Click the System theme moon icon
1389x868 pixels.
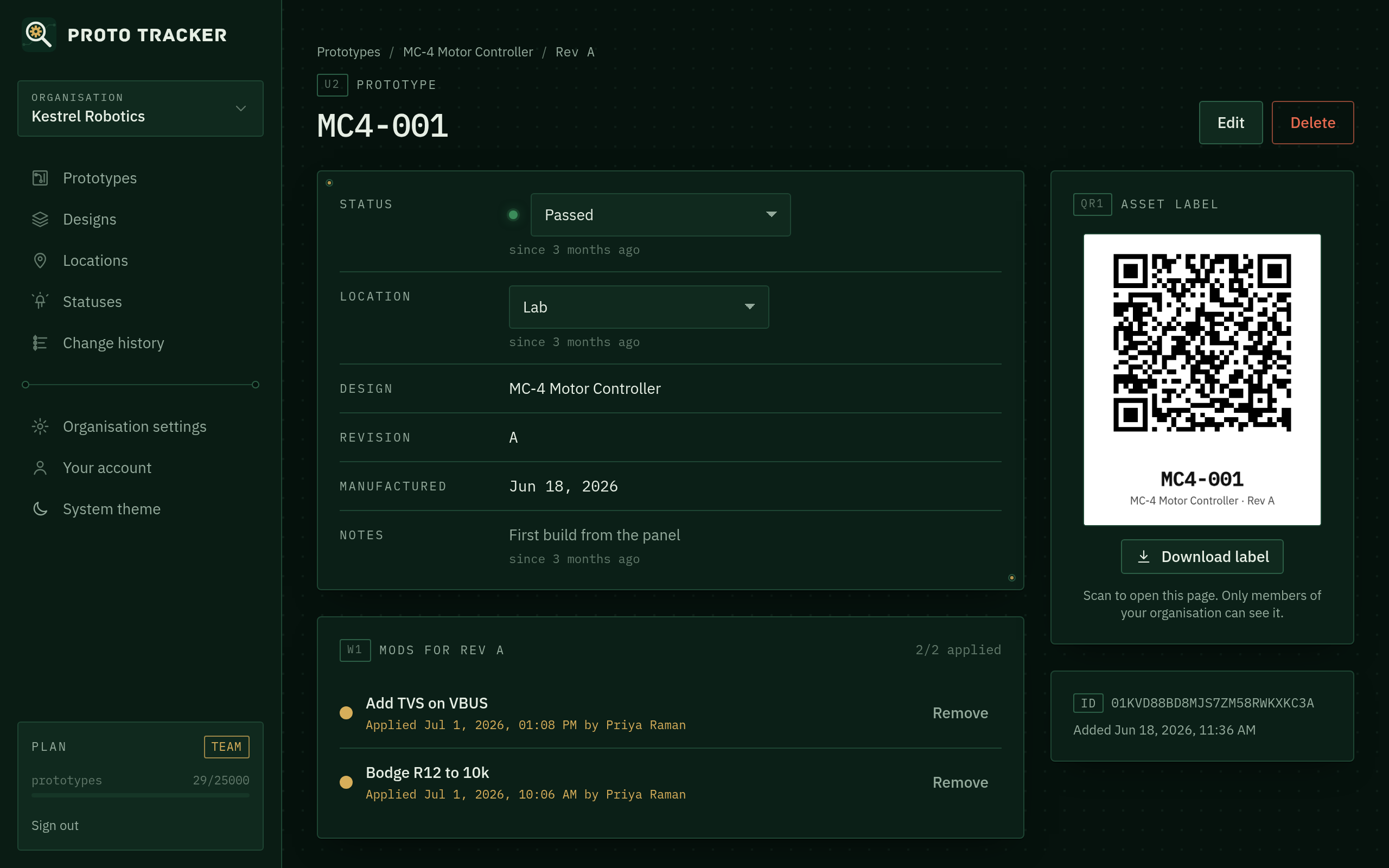(40, 509)
